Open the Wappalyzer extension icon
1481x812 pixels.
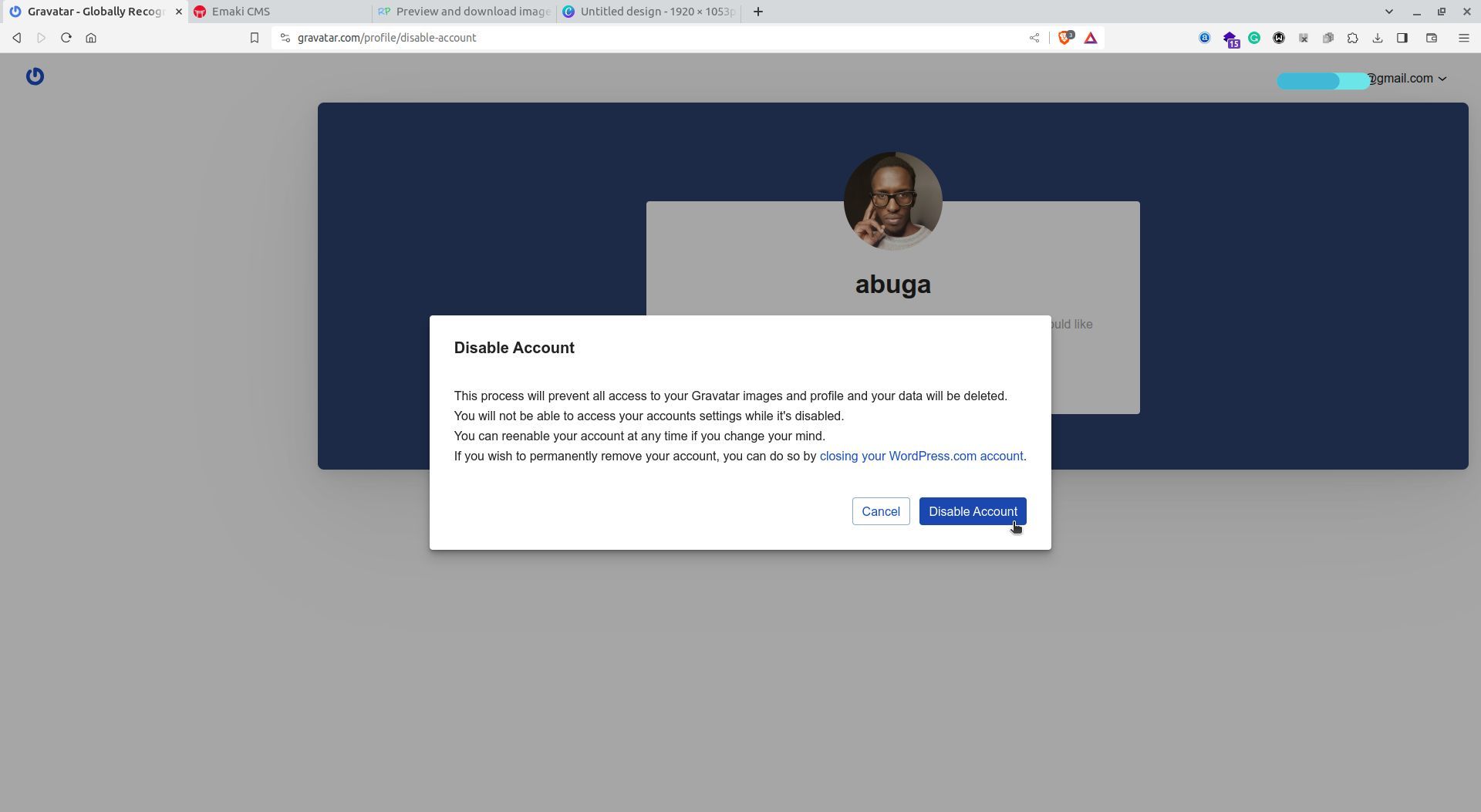(1279, 37)
